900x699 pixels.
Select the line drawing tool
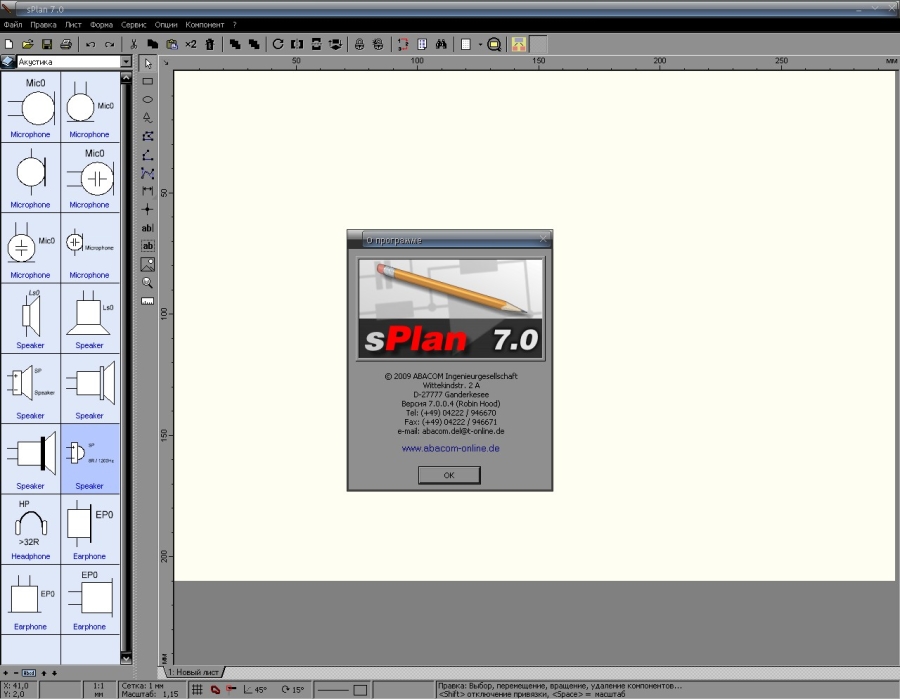point(148,155)
